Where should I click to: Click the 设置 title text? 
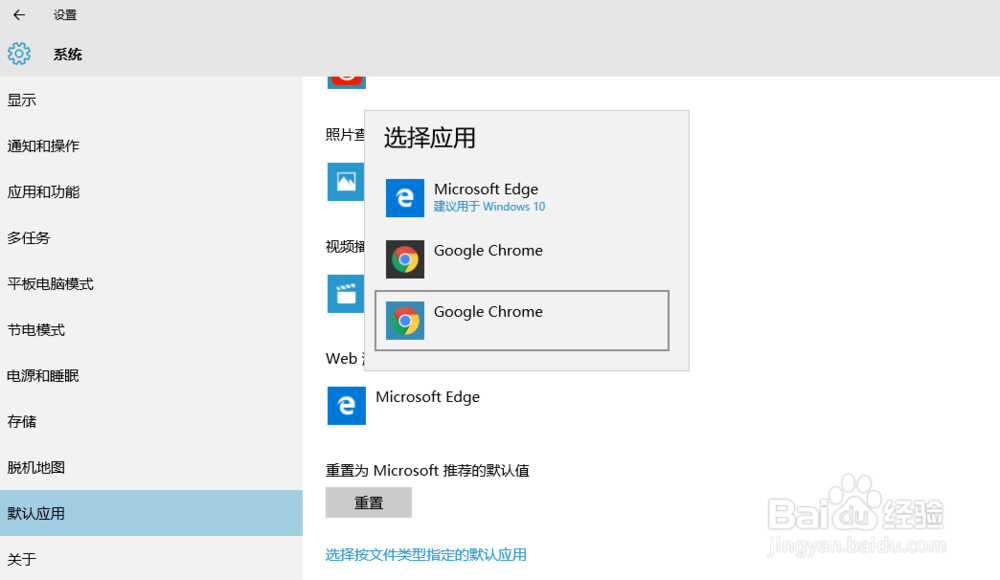[x=65, y=15]
